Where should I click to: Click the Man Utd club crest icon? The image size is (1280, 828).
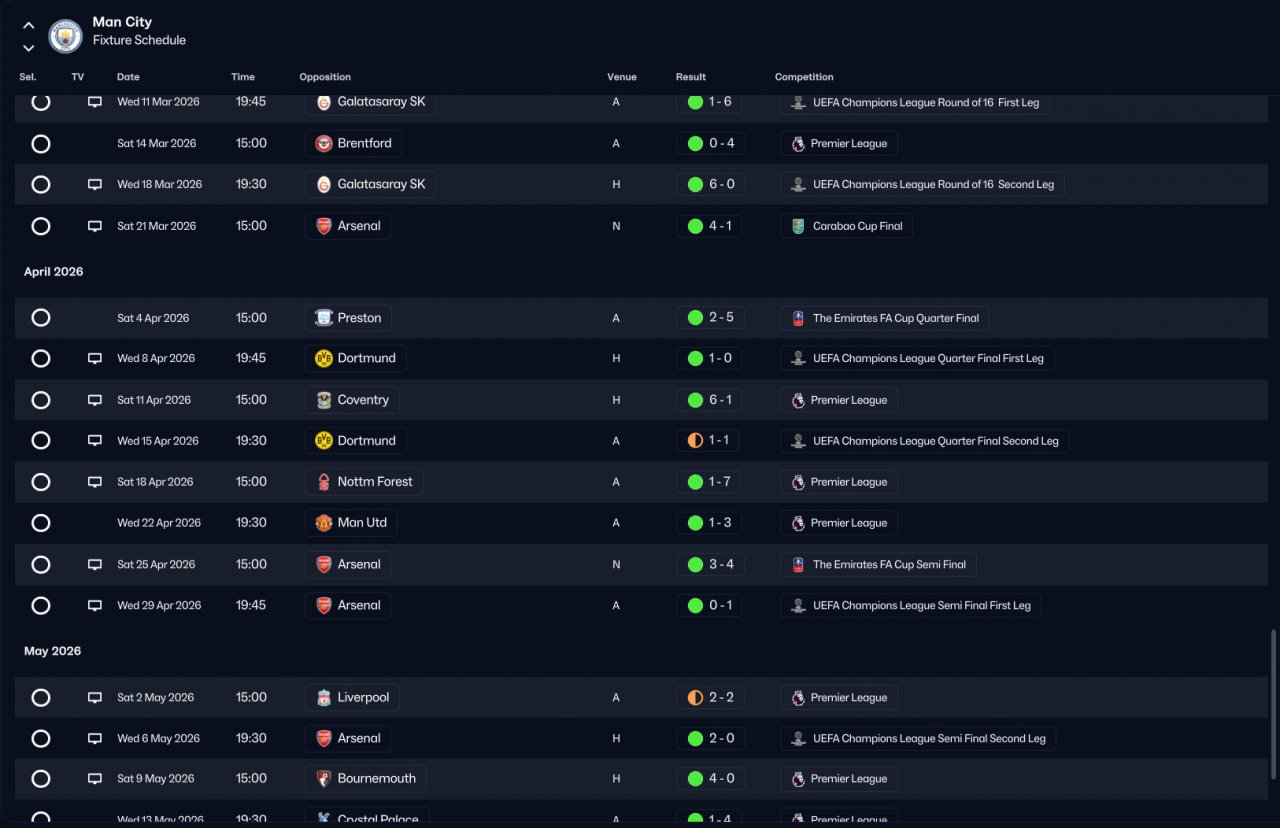tap(324, 523)
